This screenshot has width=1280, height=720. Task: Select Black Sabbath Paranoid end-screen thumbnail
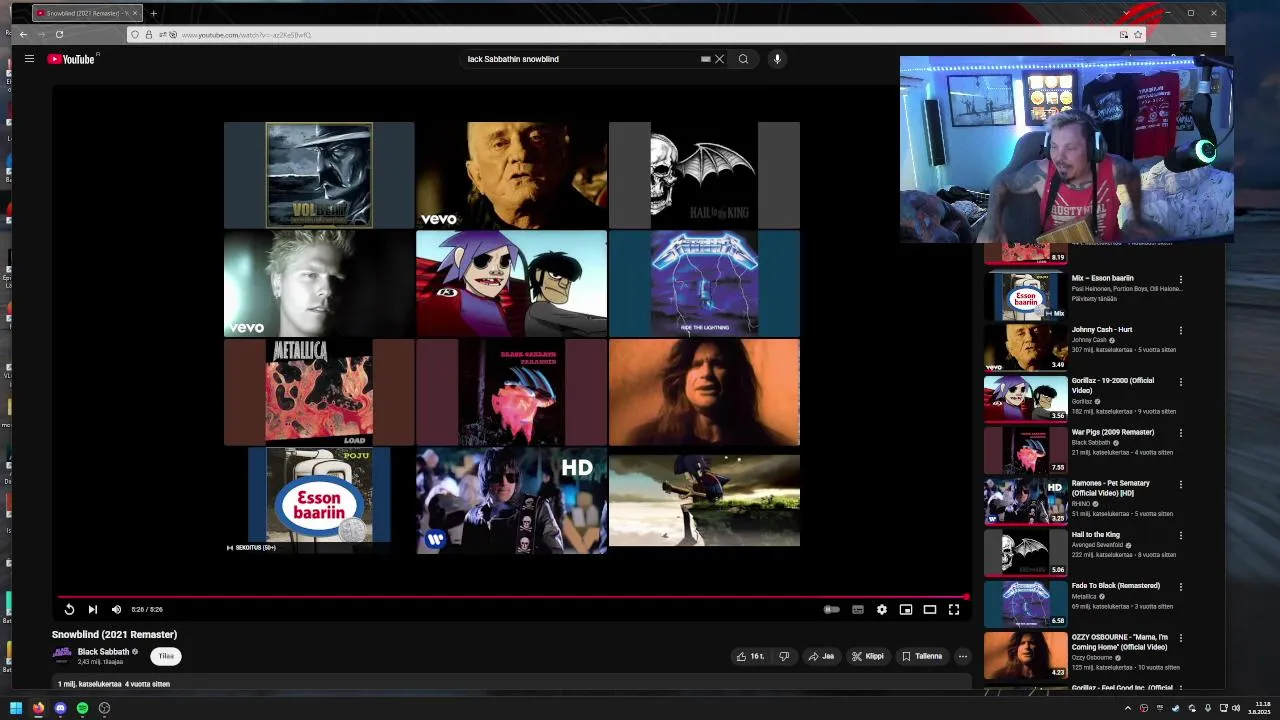coord(511,392)
